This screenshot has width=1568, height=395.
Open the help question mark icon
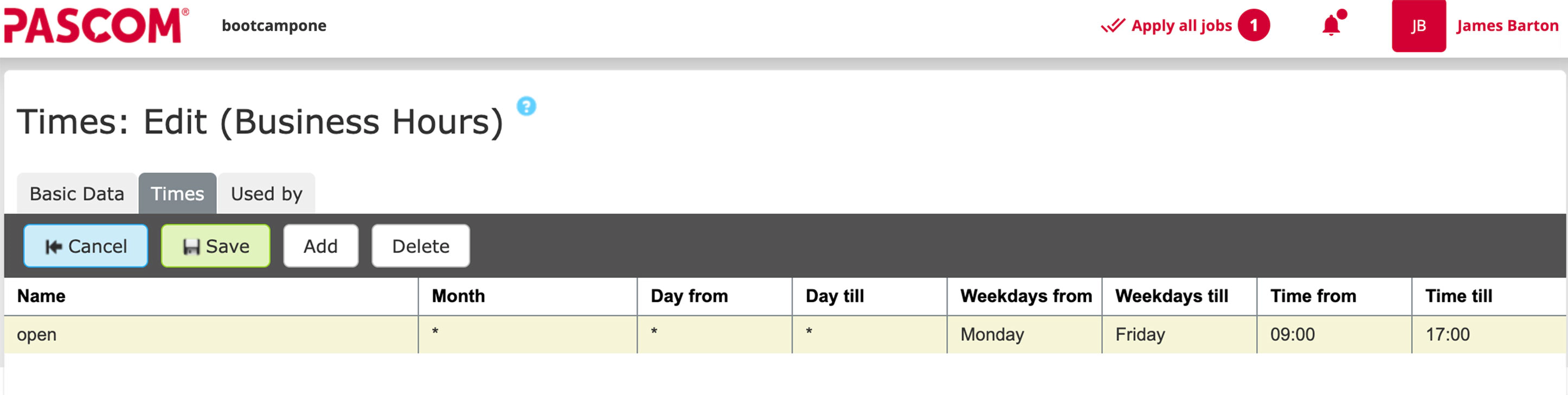tap(526, 106)
